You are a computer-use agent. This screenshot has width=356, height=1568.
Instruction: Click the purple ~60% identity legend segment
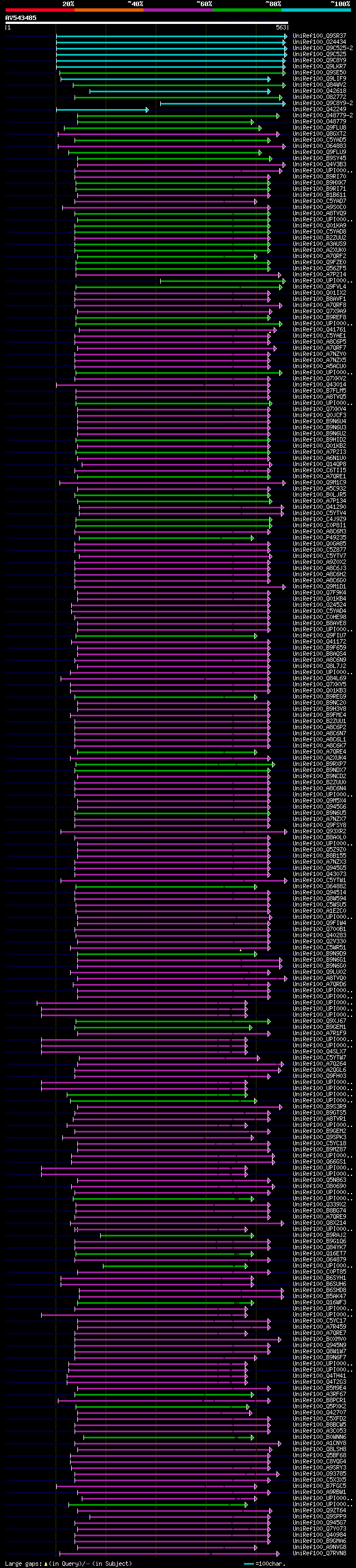(x=179, y=10)
